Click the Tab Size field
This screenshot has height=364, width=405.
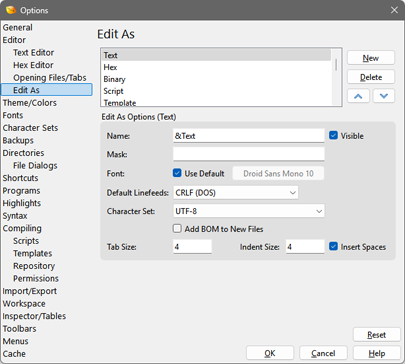(x=192, y=247)
